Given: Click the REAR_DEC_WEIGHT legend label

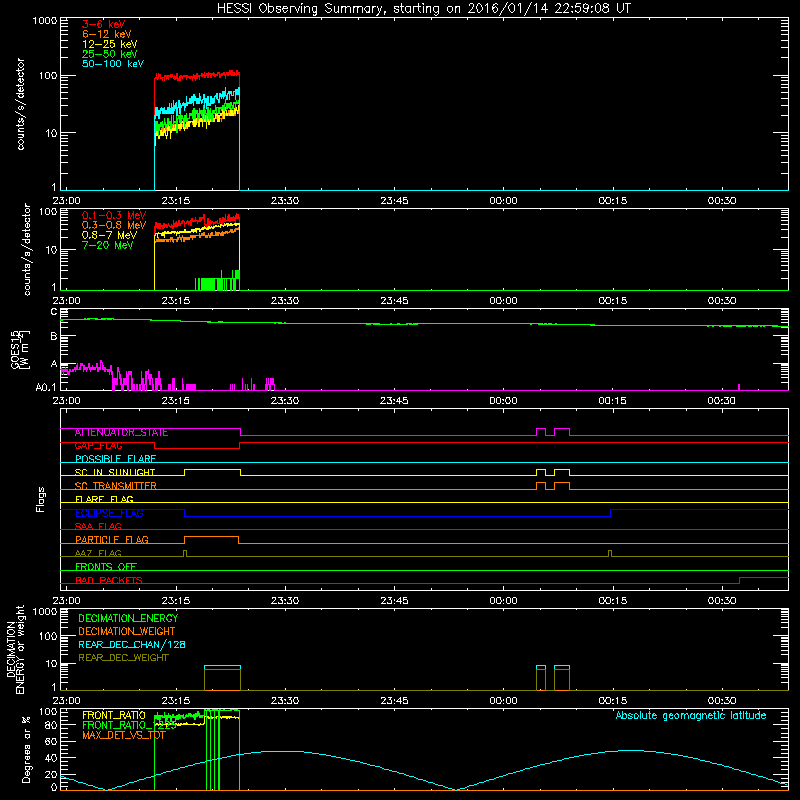Looking at the screenshot, I should tap(123, 658).
